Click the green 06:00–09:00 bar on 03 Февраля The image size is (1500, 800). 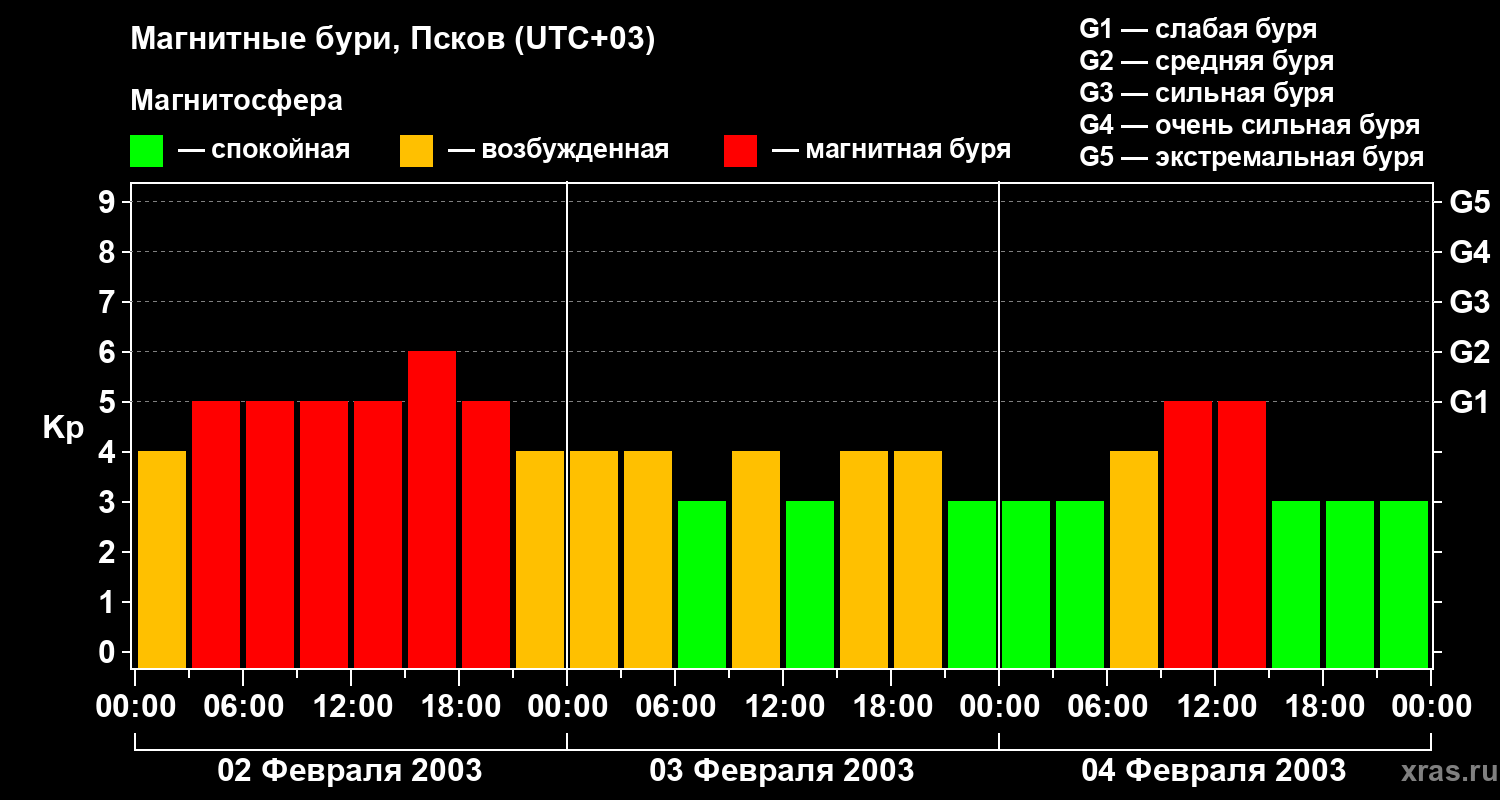pyautogui.click(x=702, y=585)
